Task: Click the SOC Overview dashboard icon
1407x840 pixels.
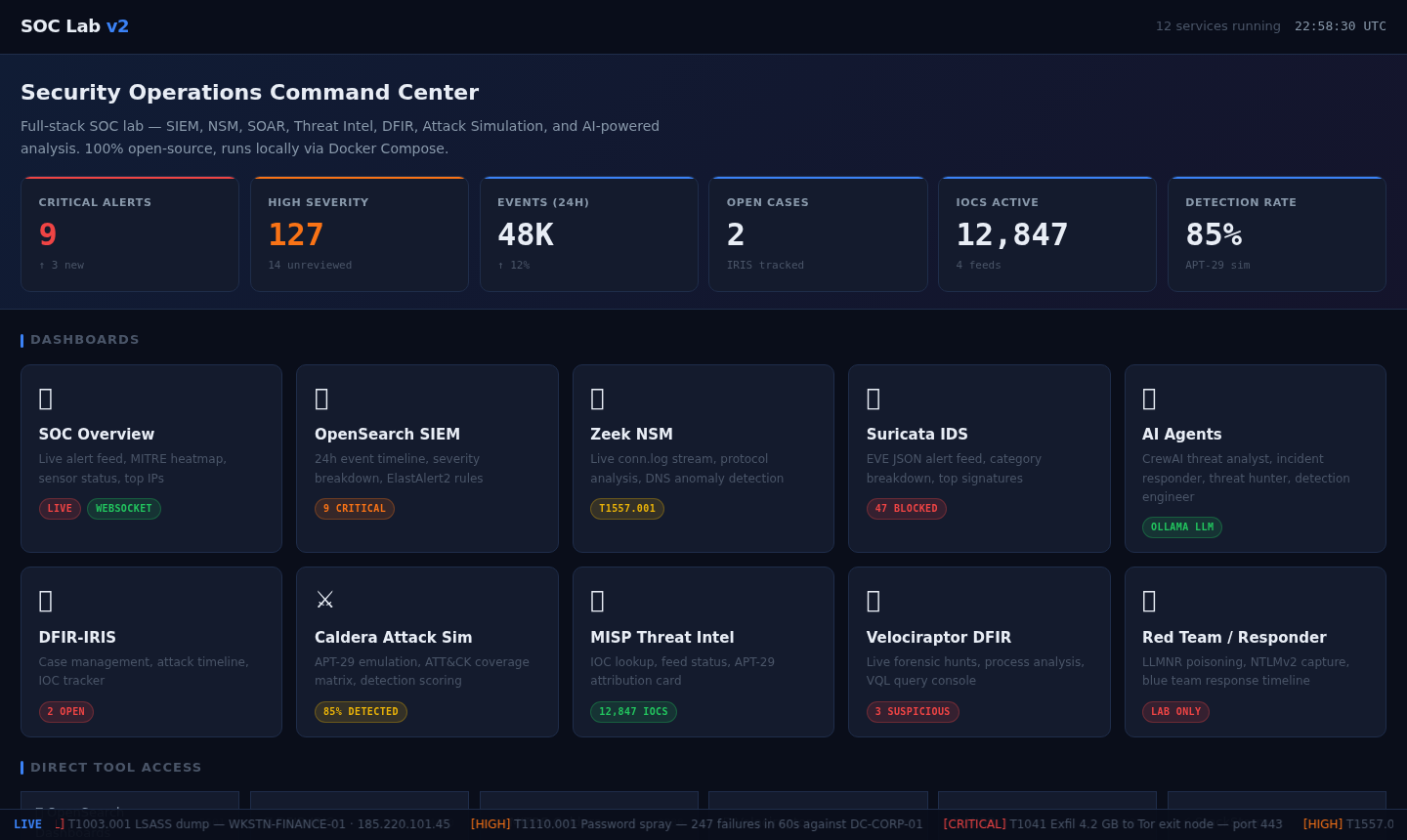Action: [x=45, y=399]
